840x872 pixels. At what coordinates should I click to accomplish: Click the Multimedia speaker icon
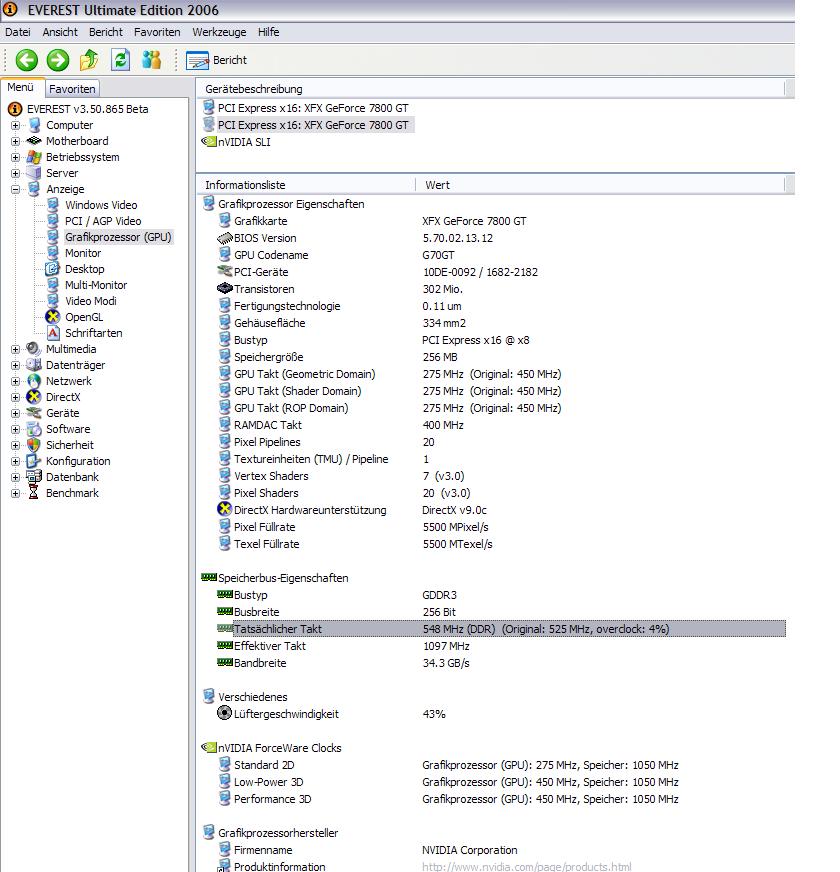(33, 349)
